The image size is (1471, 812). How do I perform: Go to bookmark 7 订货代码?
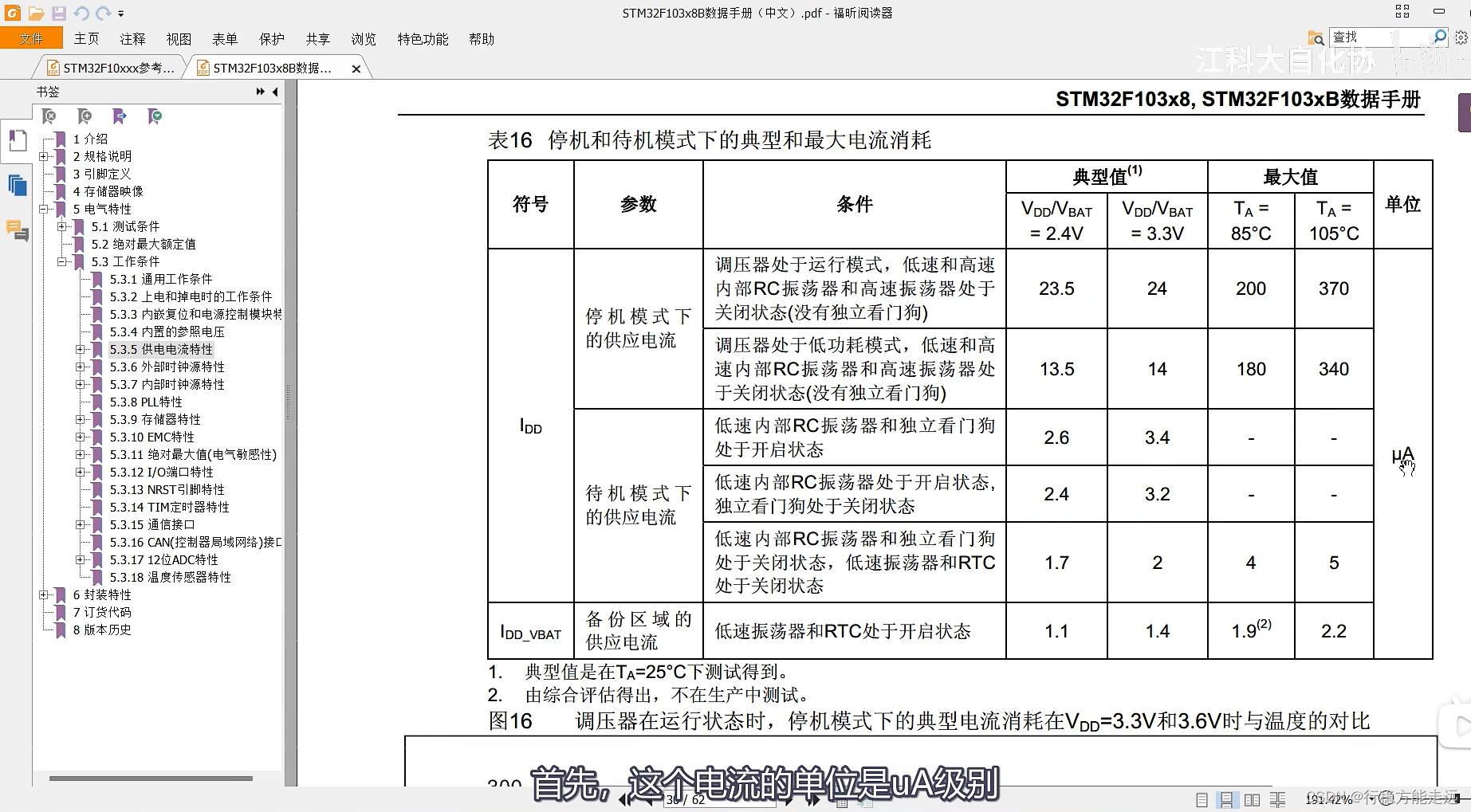102,612
